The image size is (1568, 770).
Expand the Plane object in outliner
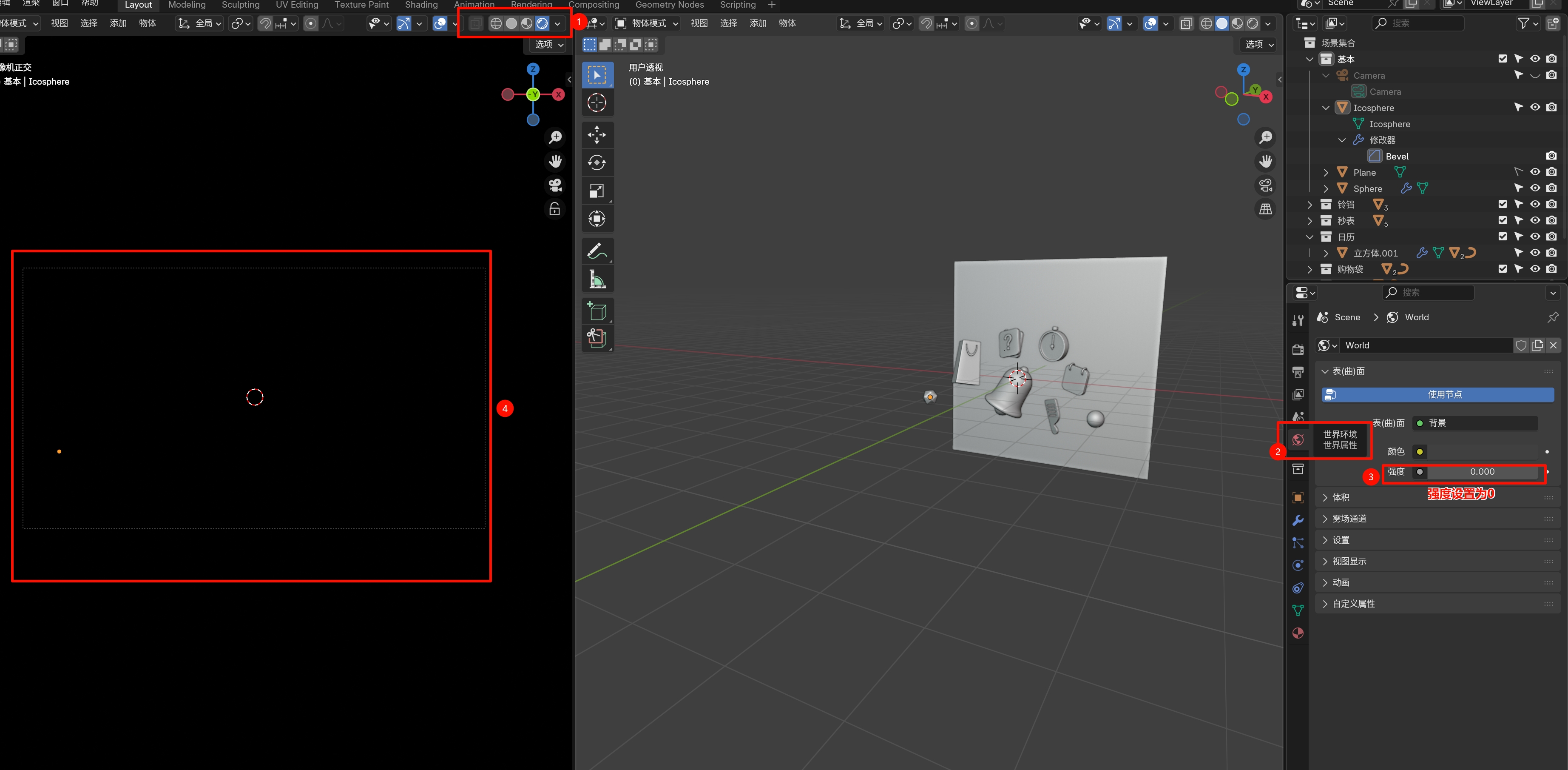tap(1326, 172)
